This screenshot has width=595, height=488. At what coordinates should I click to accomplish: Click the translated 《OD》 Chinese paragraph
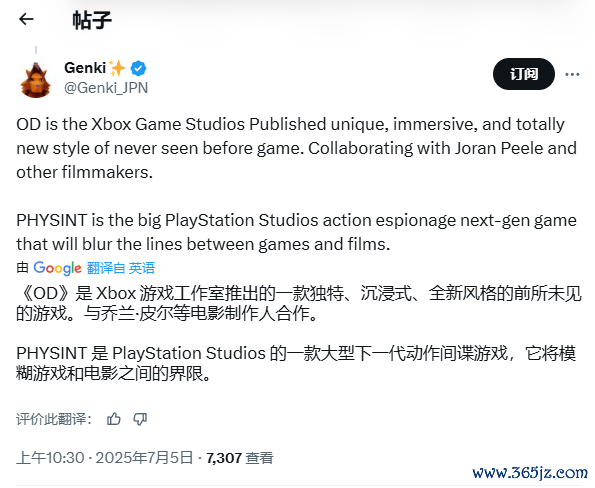[299, 304]
